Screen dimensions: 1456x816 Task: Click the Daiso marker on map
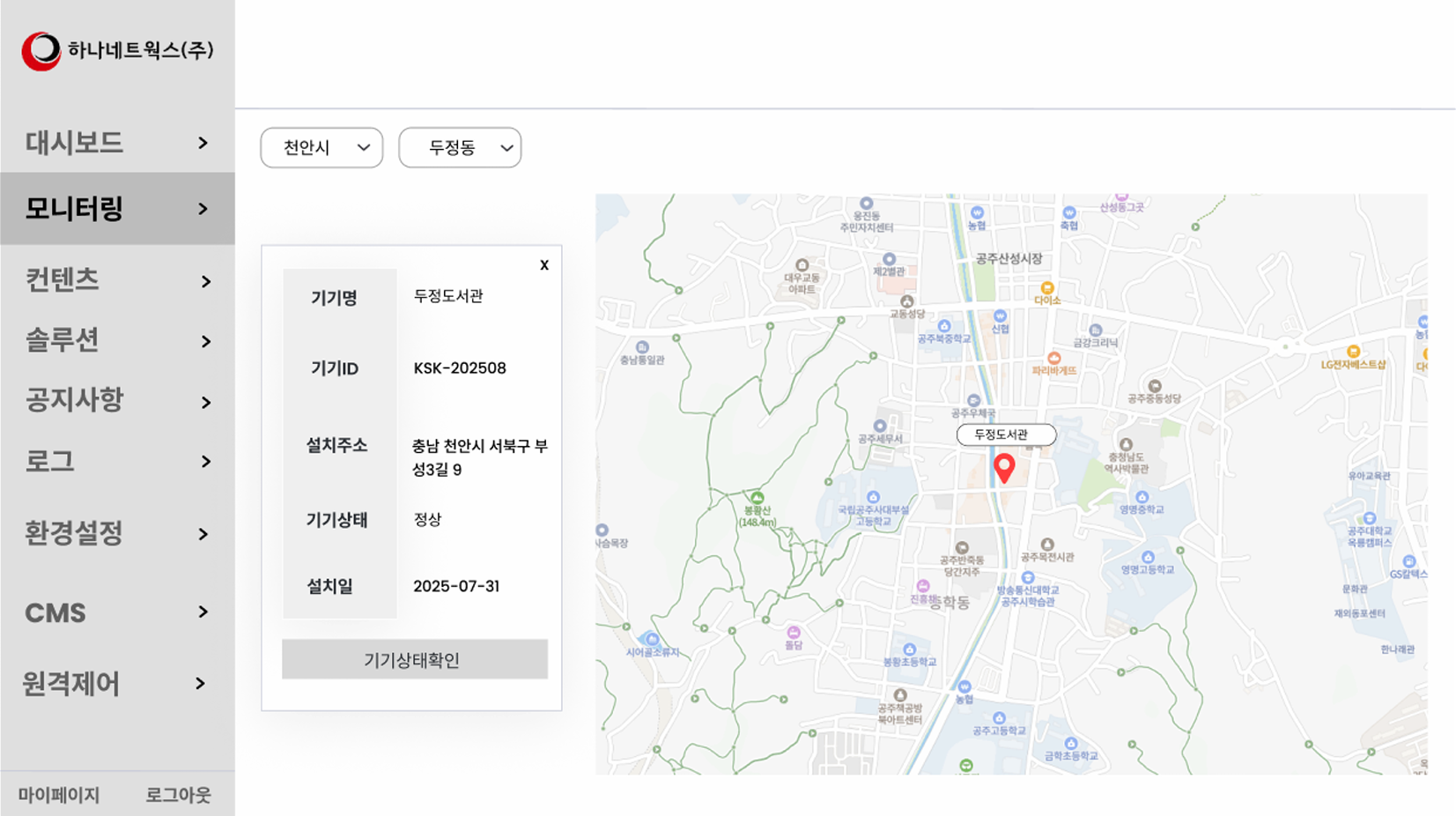coord(1046,288)
